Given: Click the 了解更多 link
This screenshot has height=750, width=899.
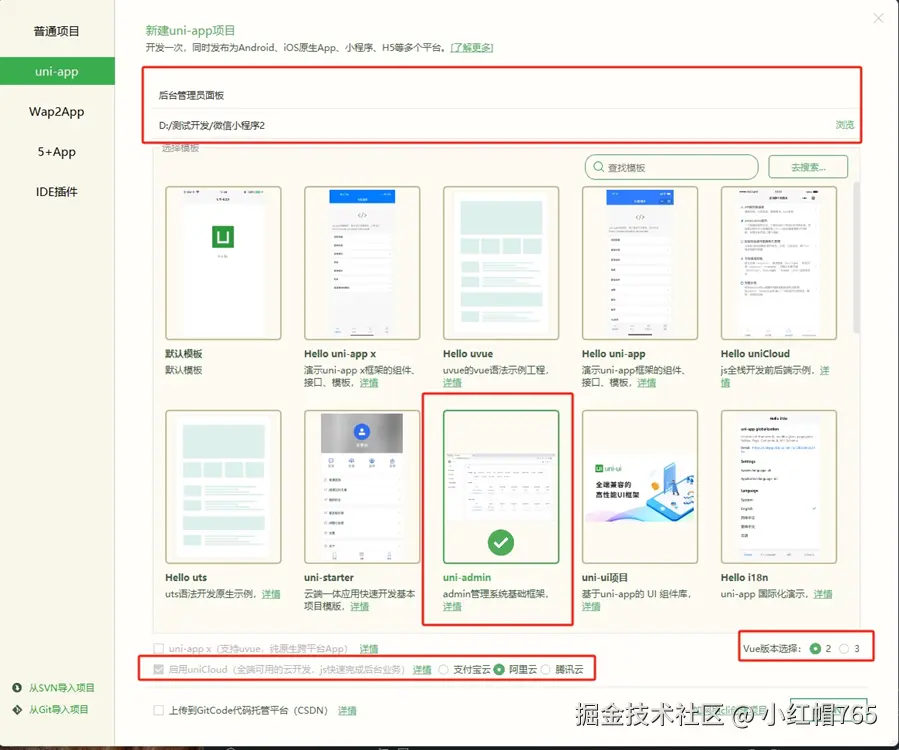Looking at the screenshot, I should (471, 48).
